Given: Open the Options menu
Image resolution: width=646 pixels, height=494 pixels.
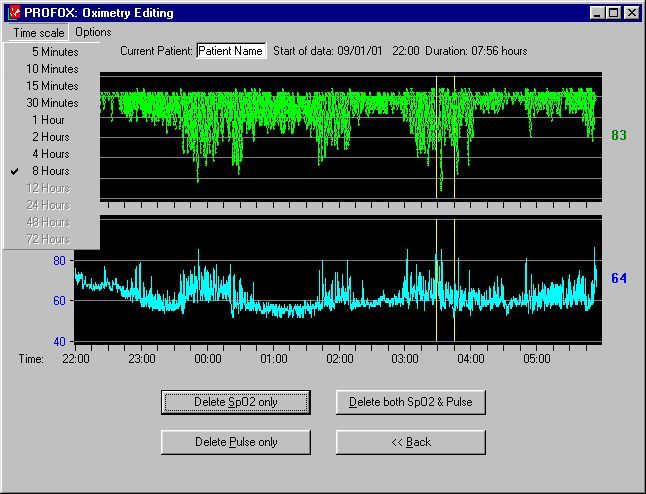Looking at the screenshot, I should point(93,32).
